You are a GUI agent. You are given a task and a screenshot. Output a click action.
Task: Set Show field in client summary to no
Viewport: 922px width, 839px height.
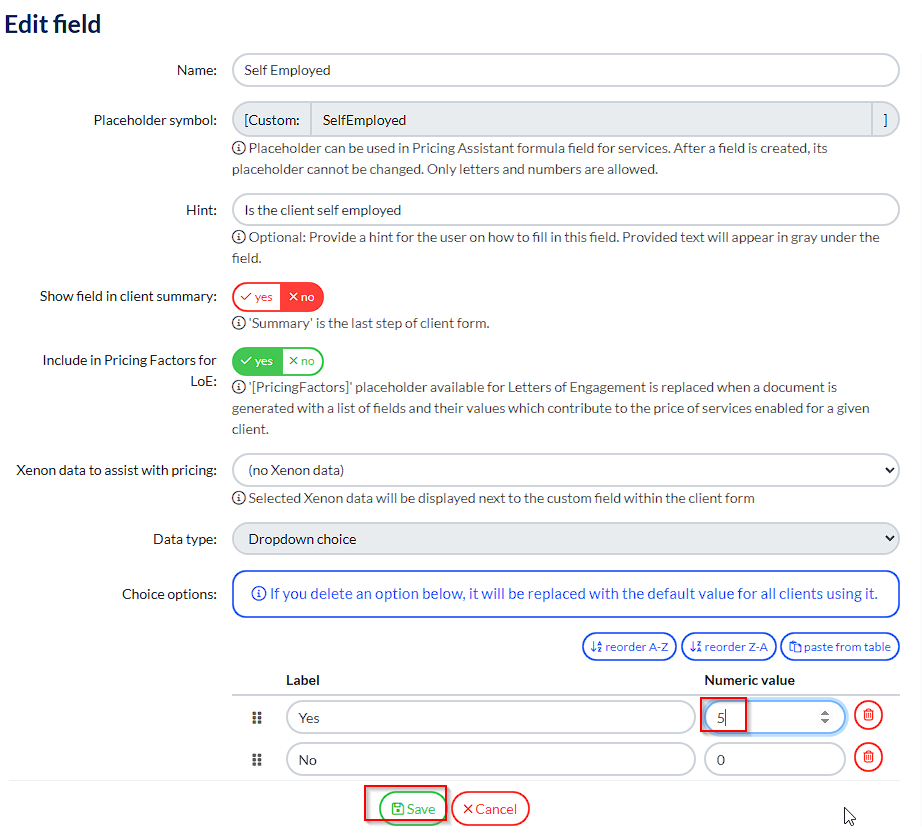point(301,297)
